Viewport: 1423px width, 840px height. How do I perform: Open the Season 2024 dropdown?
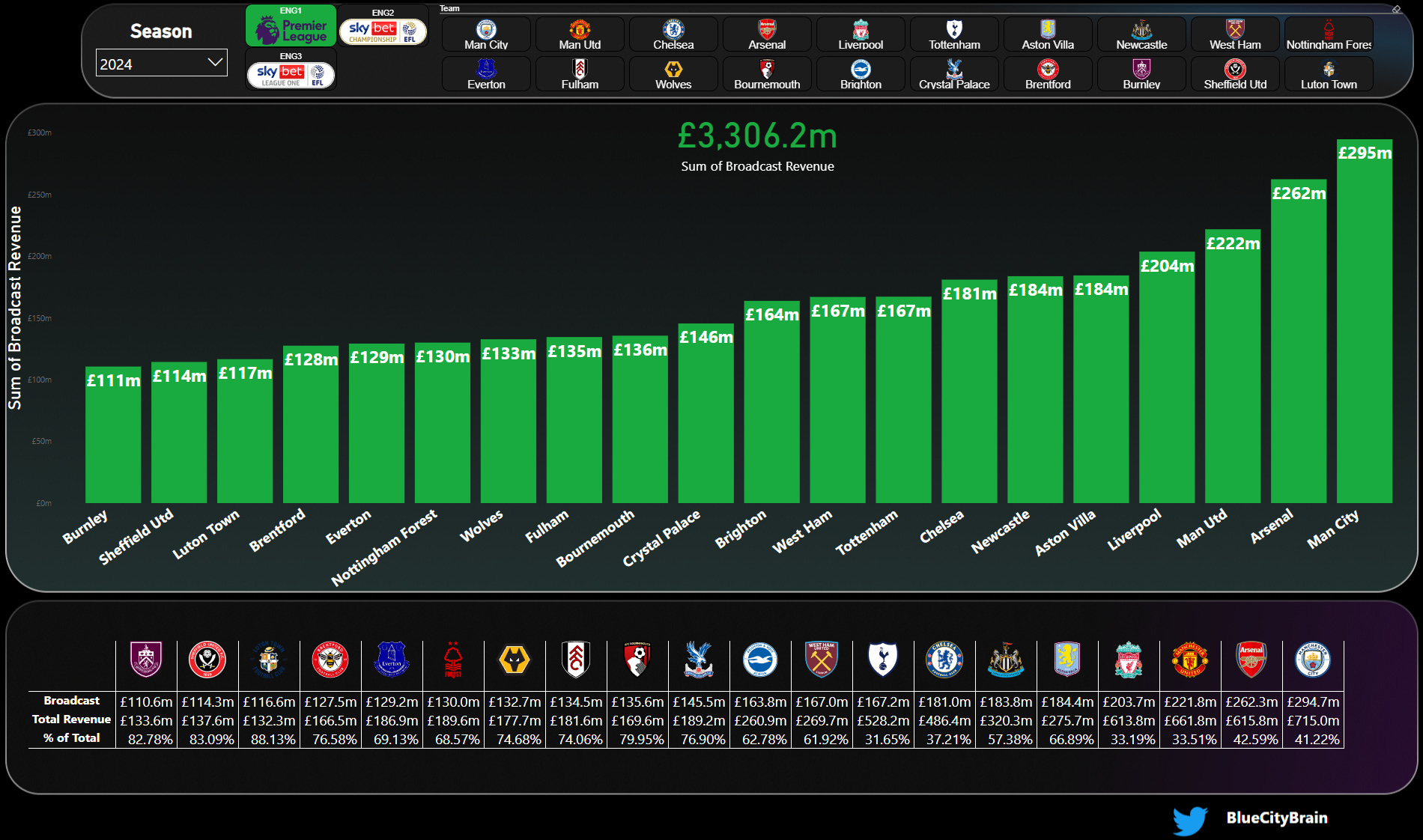(x=161, y=64)
